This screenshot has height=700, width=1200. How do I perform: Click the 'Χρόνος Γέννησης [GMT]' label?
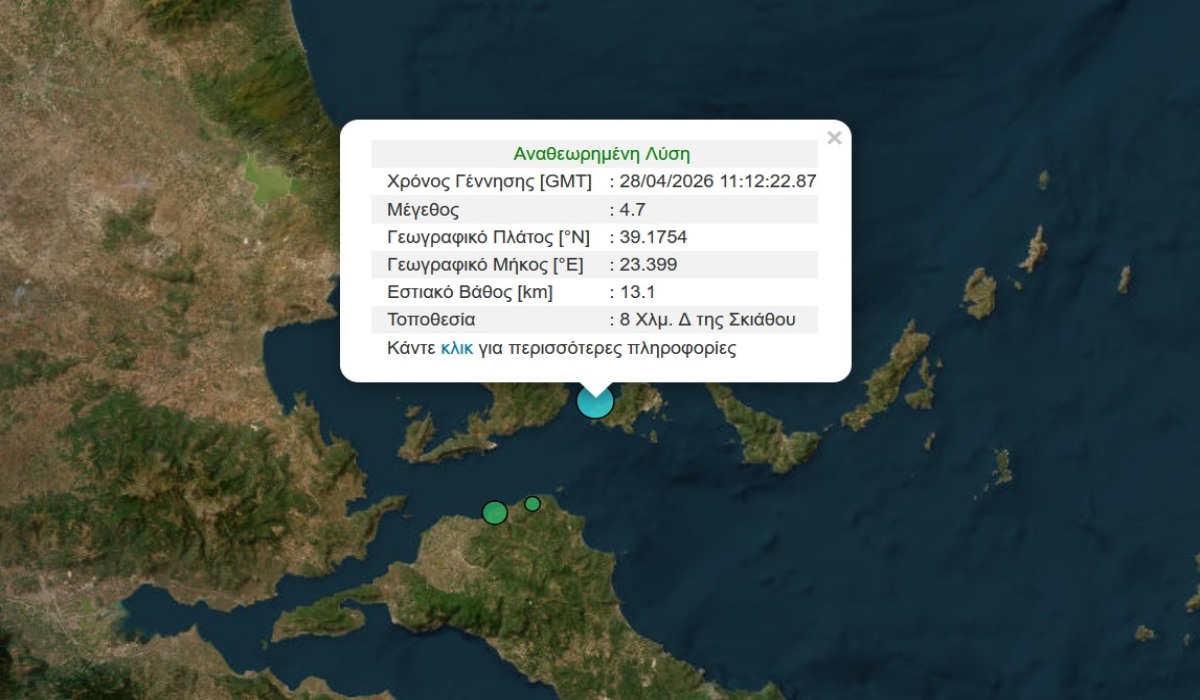click(x=489, y=181)
